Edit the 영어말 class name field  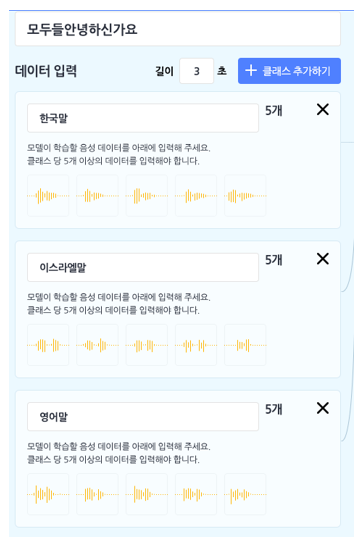pyautogui.click(x=143, y=417)
